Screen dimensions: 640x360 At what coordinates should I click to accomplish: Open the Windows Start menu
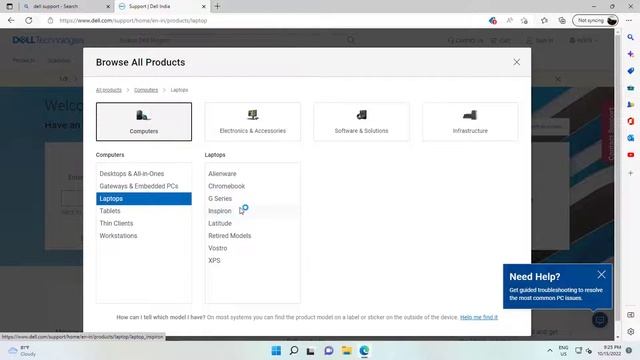point(276,351)
